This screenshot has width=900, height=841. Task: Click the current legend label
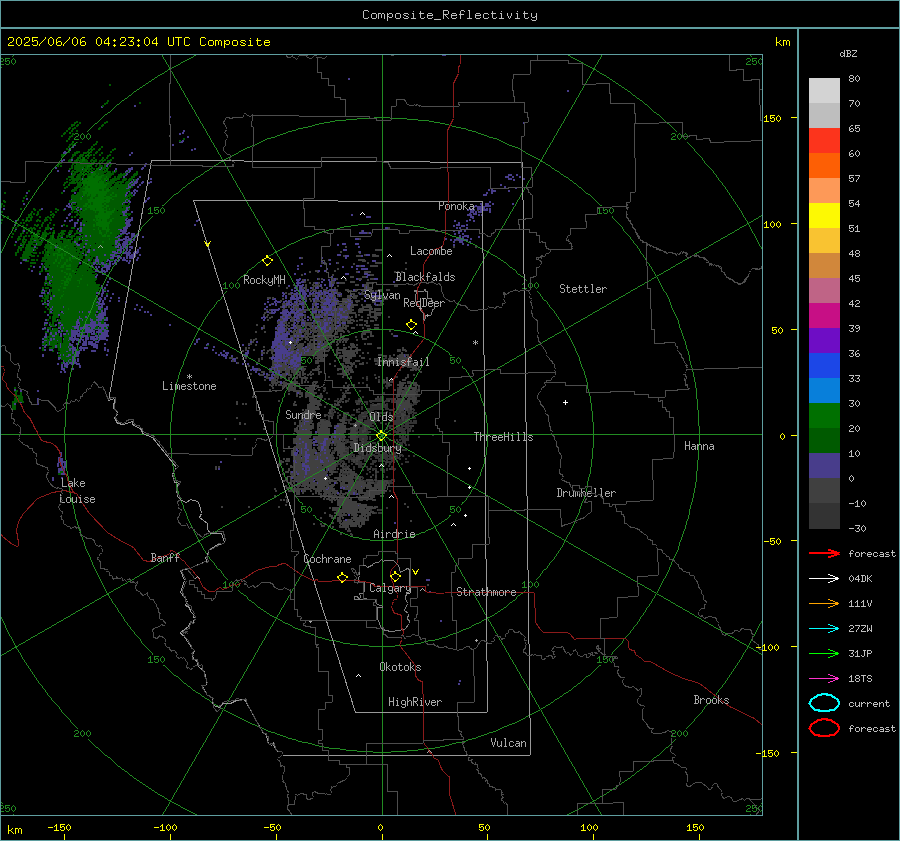[x=869, y=703]
